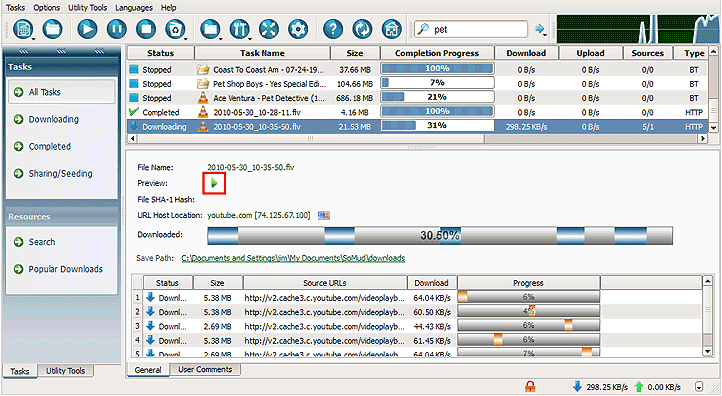The height and width of the screenshot is (396, 722).
Task: Click the toolbar folder icon left of the tools icon
Action: pyautogui.click(x=210, y=29)
